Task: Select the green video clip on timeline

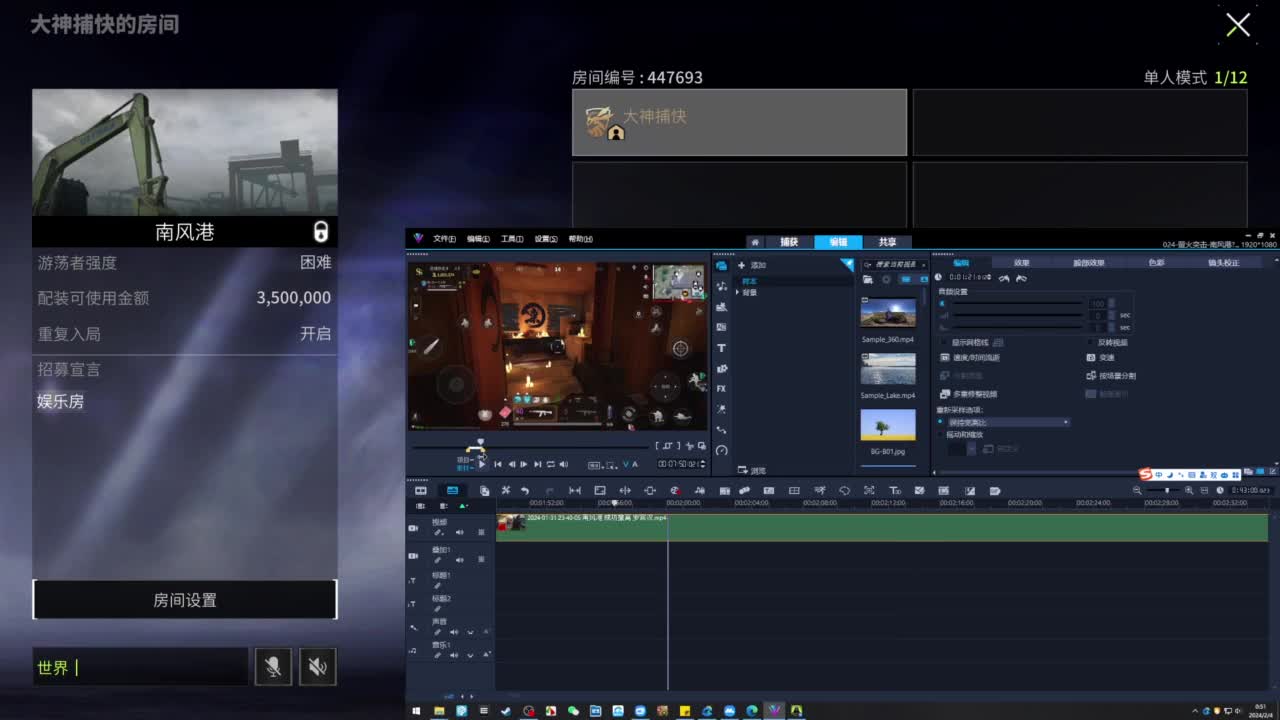Action: point(882,528)
